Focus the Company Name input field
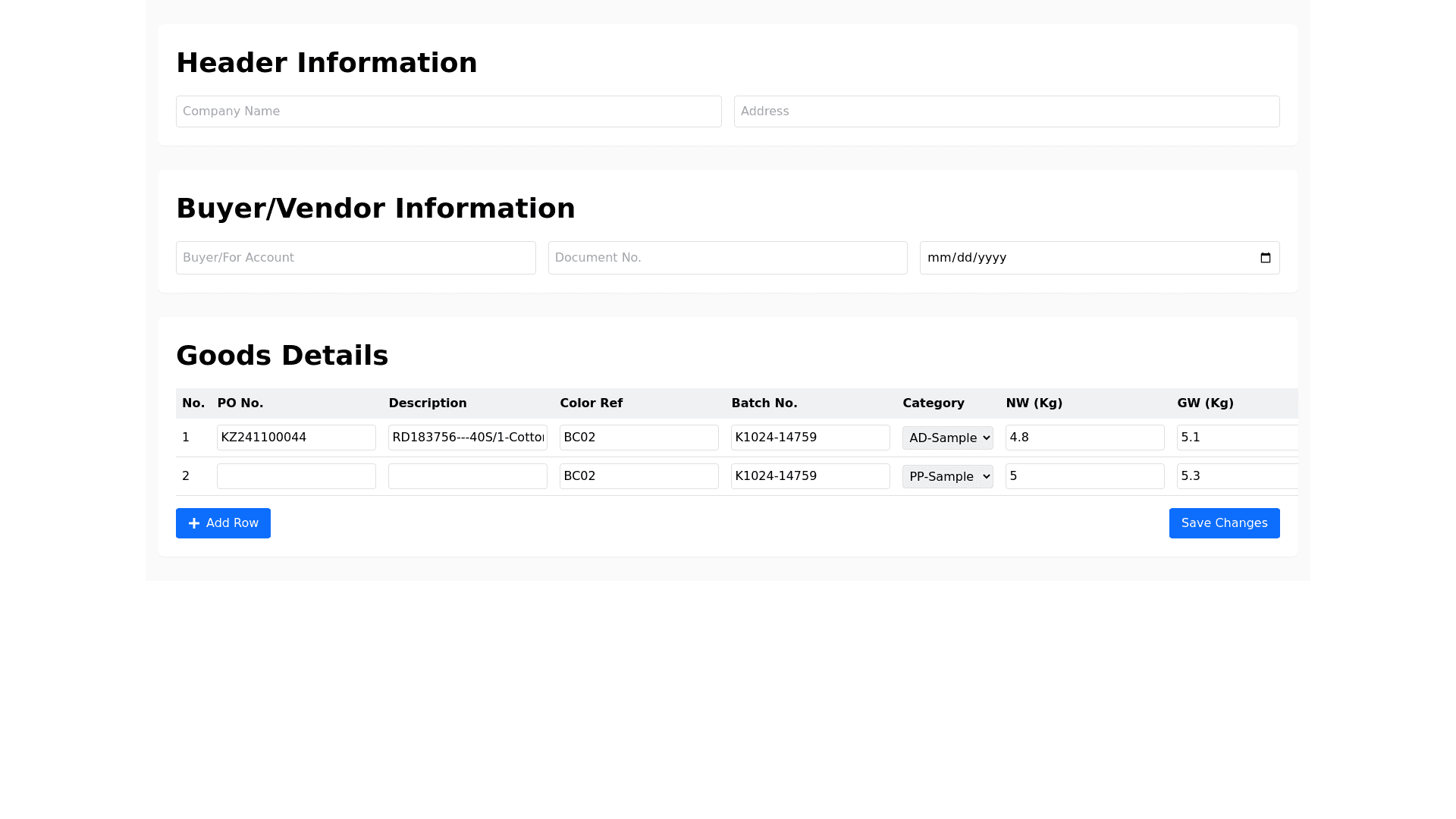Viewport: 1456px width, 819px height. click(x=448, y=111)
